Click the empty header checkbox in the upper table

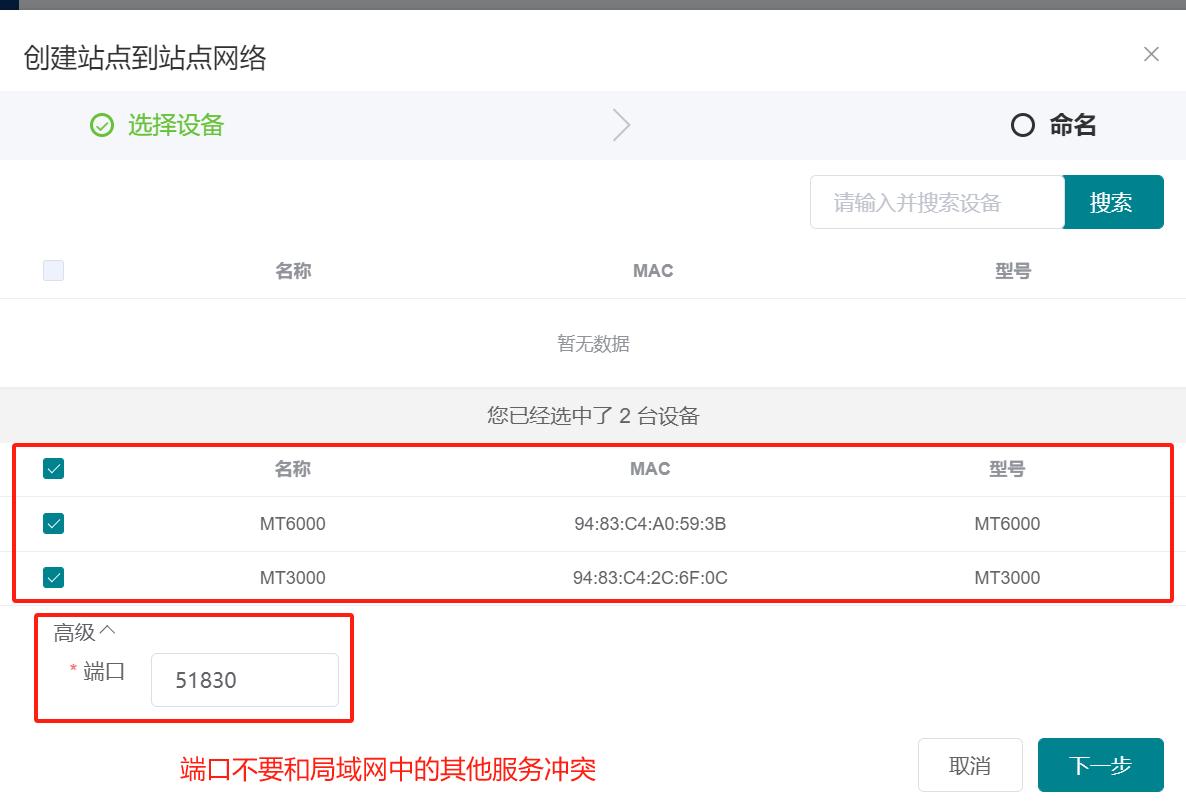(53, 270)
